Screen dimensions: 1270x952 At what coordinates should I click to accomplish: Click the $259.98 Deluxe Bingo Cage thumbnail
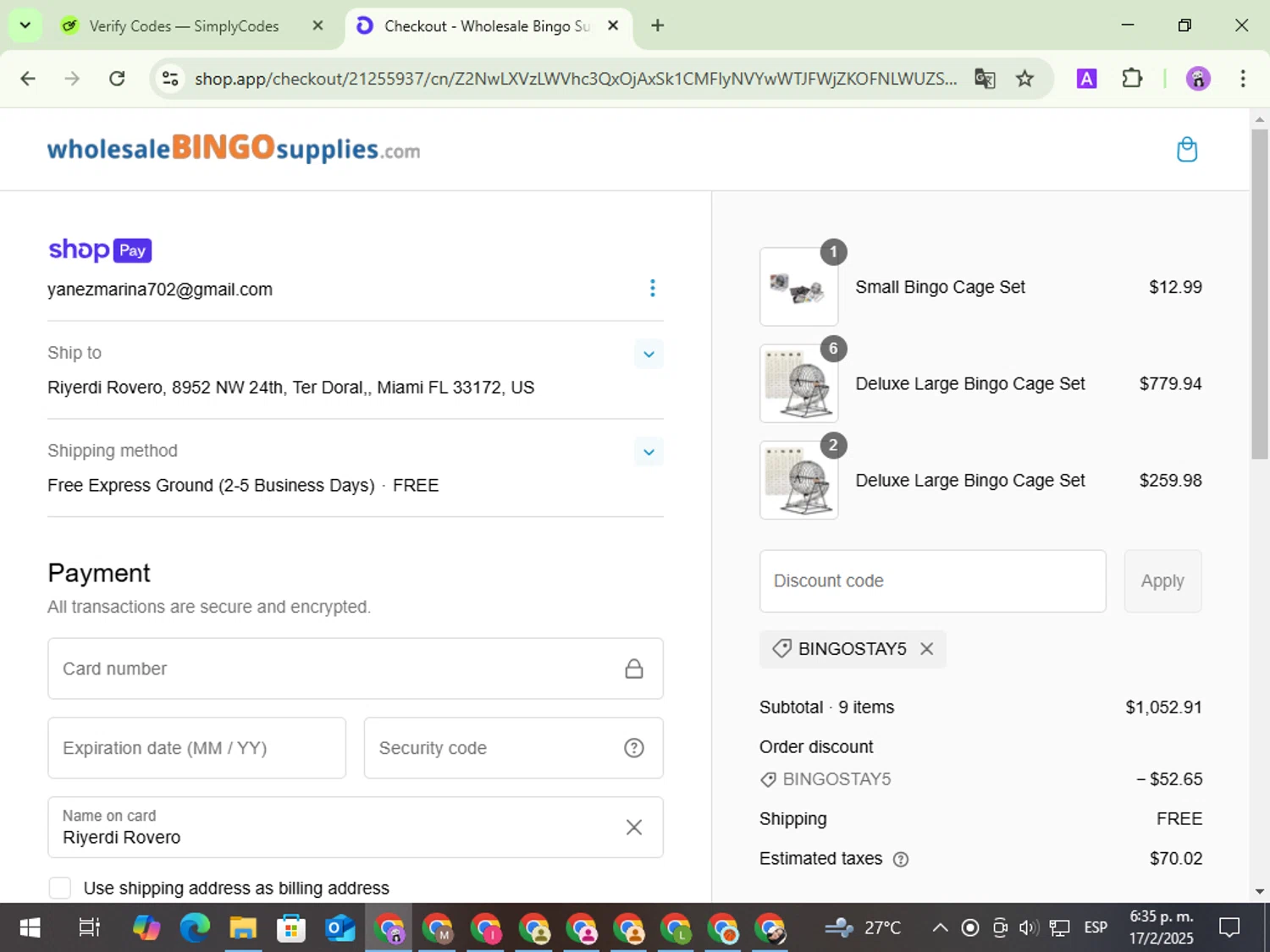tap(799, 480)
